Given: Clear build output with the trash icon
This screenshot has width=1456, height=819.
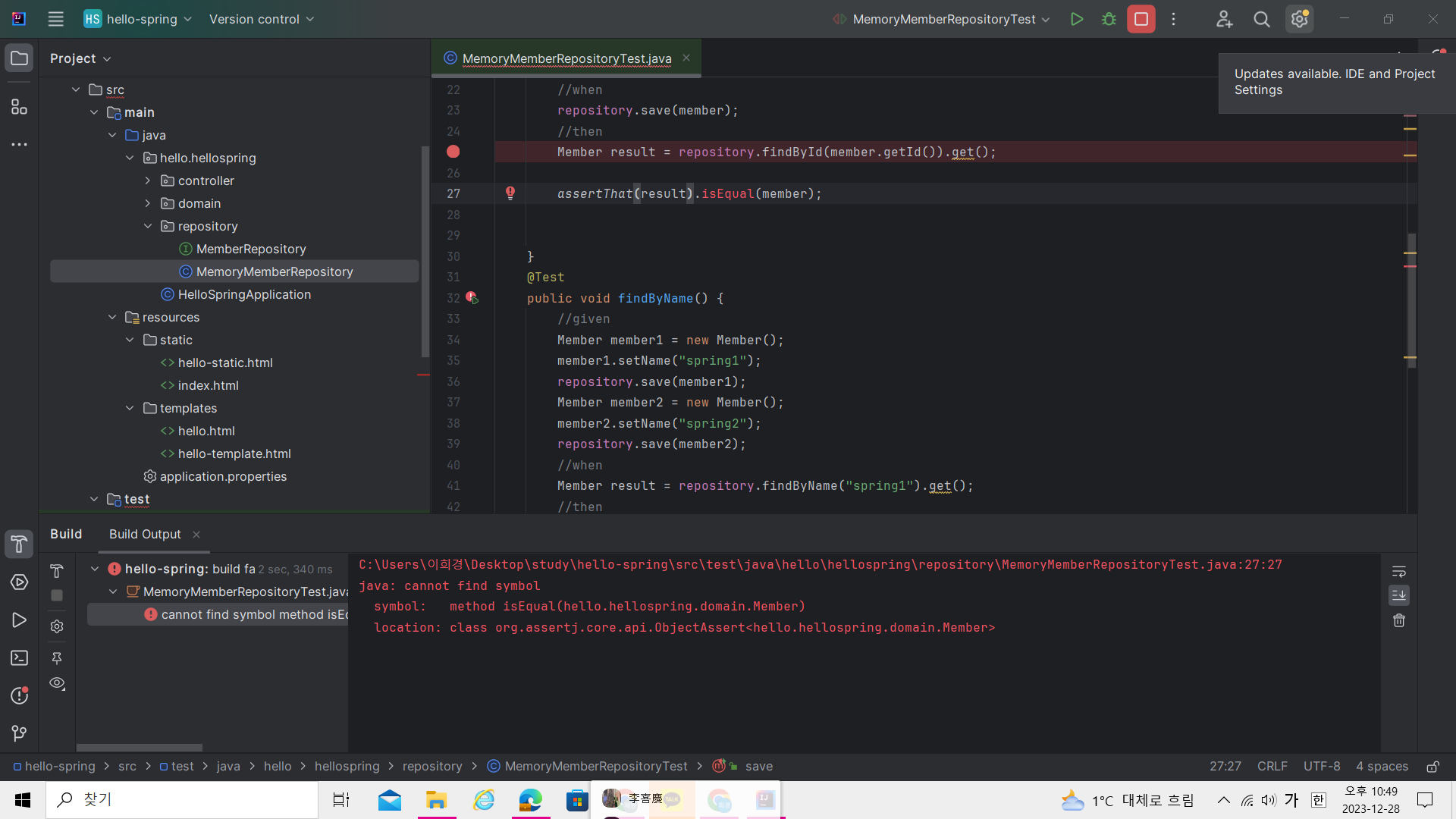Looking at the screenshot, I should pos(1399,620).
